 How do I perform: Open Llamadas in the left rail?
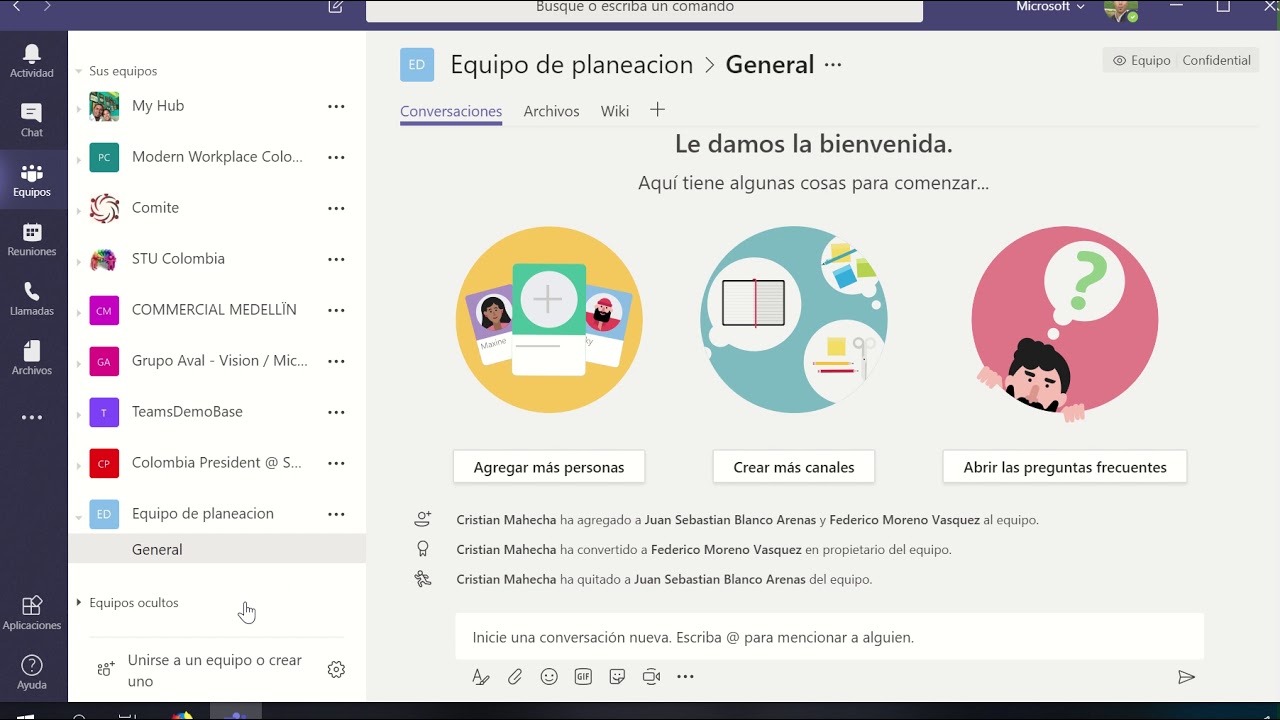pyautogui.click(x=32, y=299)
